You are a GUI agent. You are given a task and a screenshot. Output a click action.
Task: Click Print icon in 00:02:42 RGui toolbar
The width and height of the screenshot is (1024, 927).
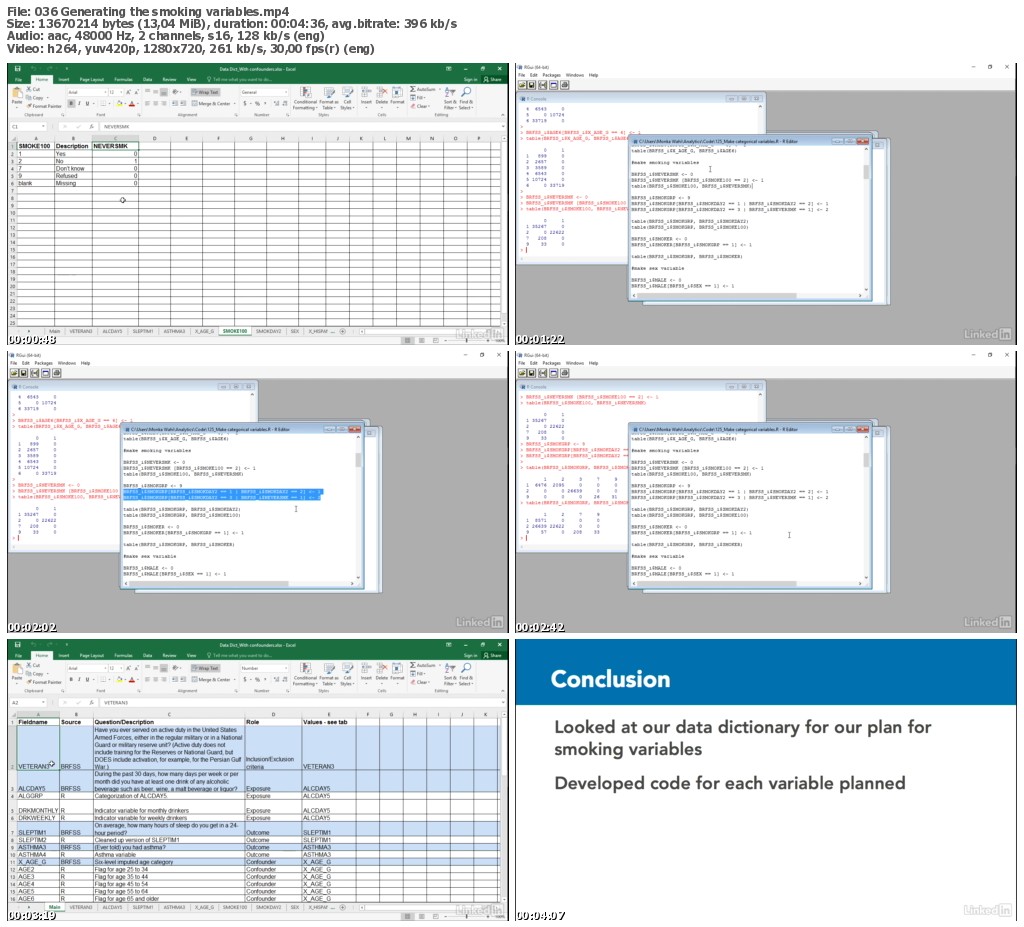pos(565,373)
